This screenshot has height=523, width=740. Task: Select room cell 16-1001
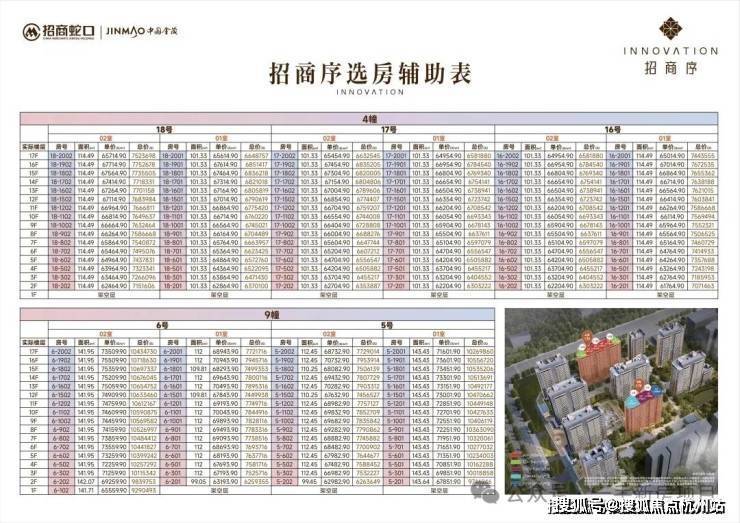620,225
